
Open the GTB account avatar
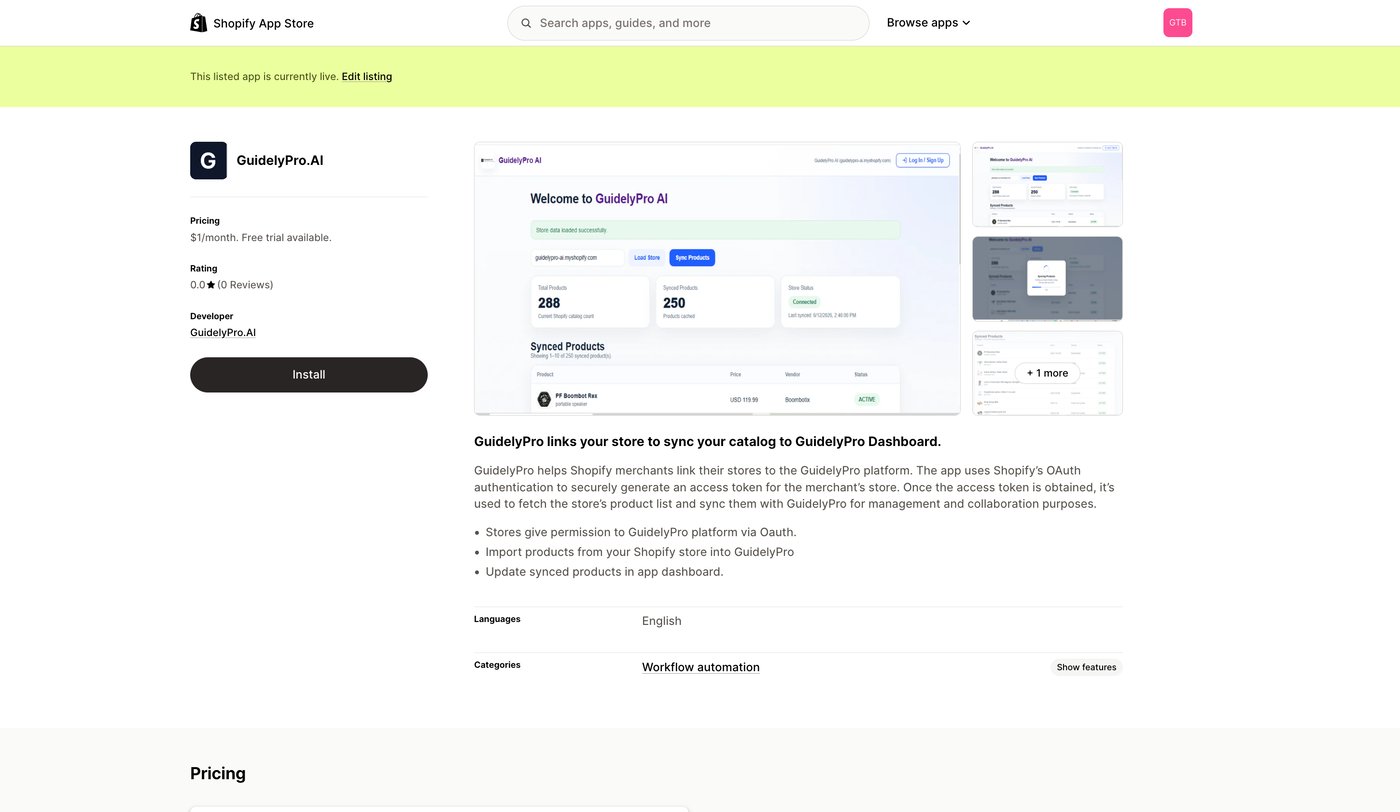pos(1178,23)
